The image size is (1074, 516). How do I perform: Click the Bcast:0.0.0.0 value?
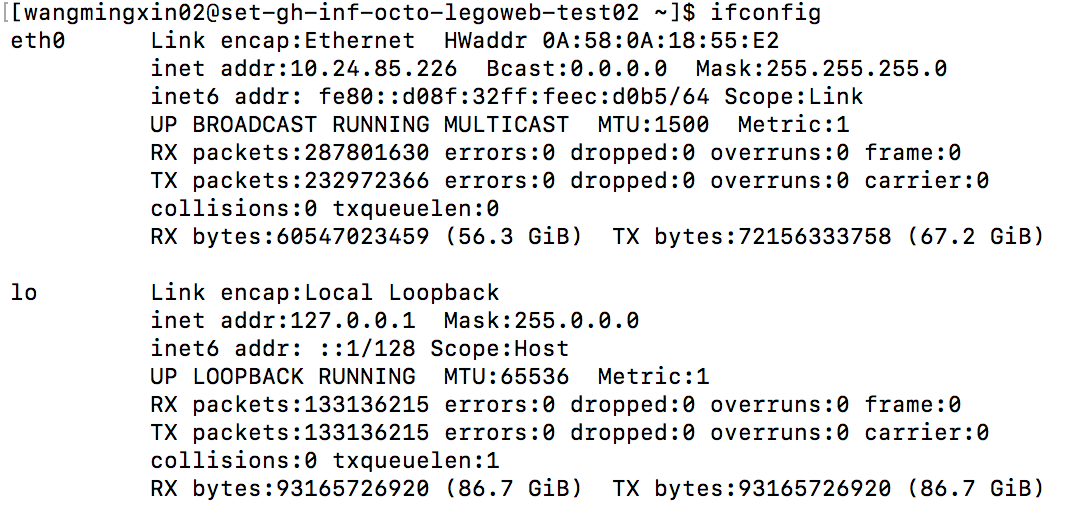[576, 69]
